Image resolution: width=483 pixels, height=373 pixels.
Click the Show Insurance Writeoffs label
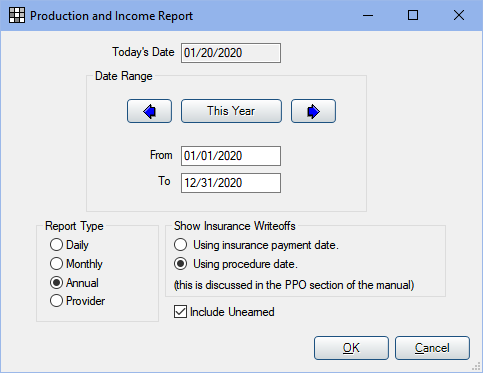235,226
